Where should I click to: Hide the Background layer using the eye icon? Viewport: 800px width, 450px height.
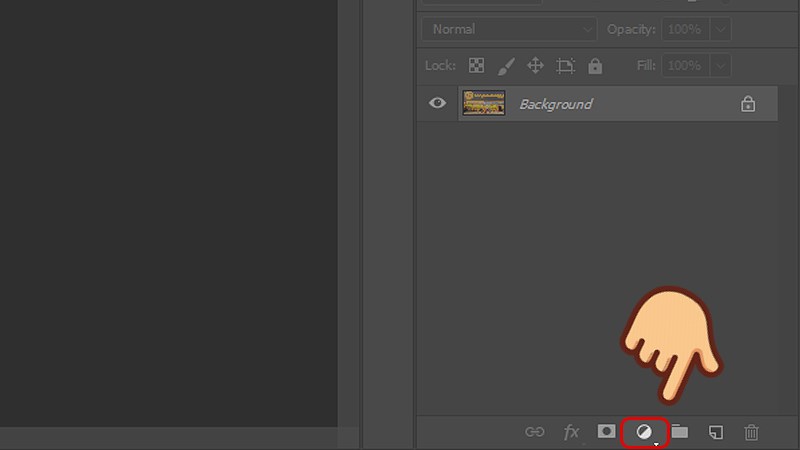(437, 103)
